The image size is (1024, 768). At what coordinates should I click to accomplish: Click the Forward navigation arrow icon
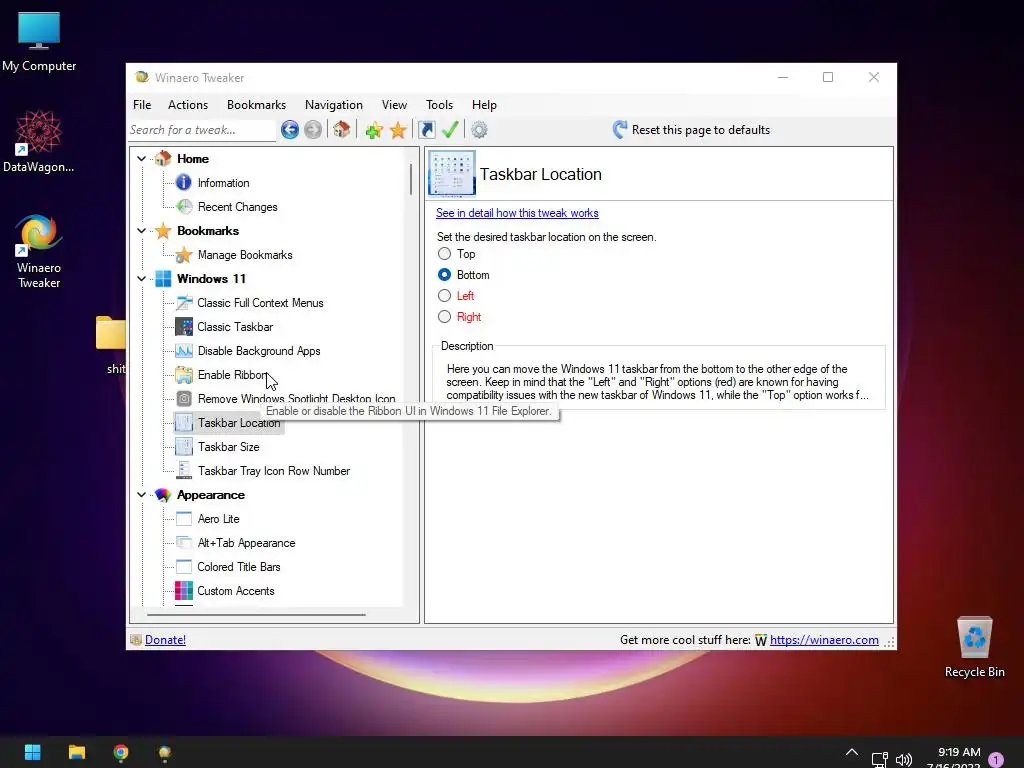313,130
